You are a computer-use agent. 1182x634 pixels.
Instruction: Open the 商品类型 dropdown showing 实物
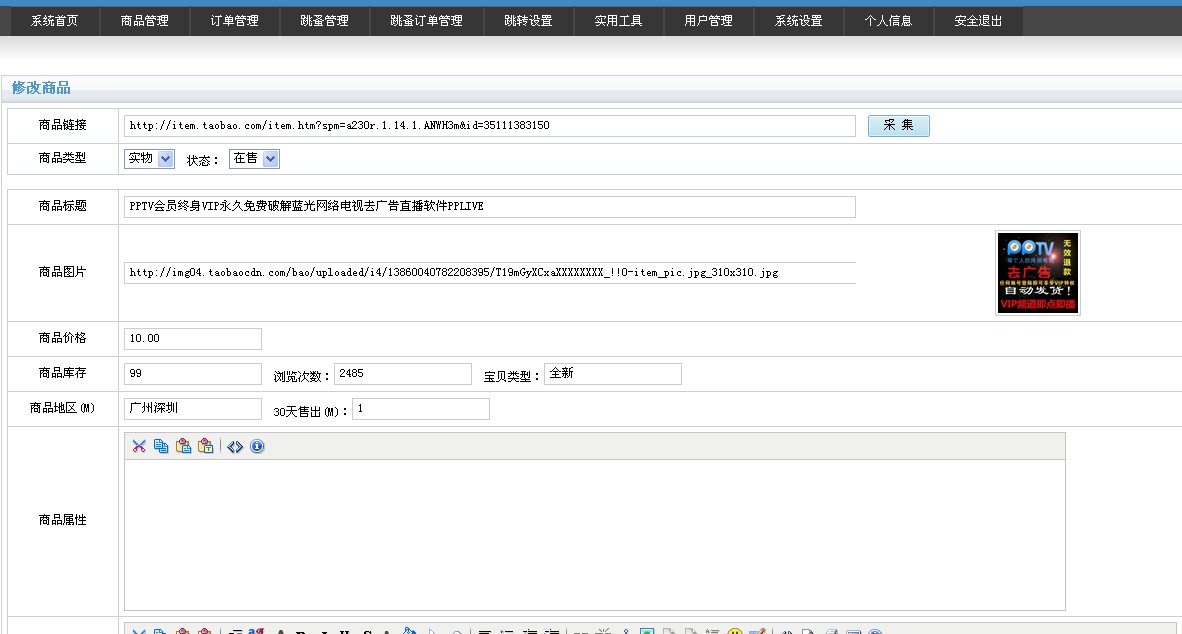149,158
